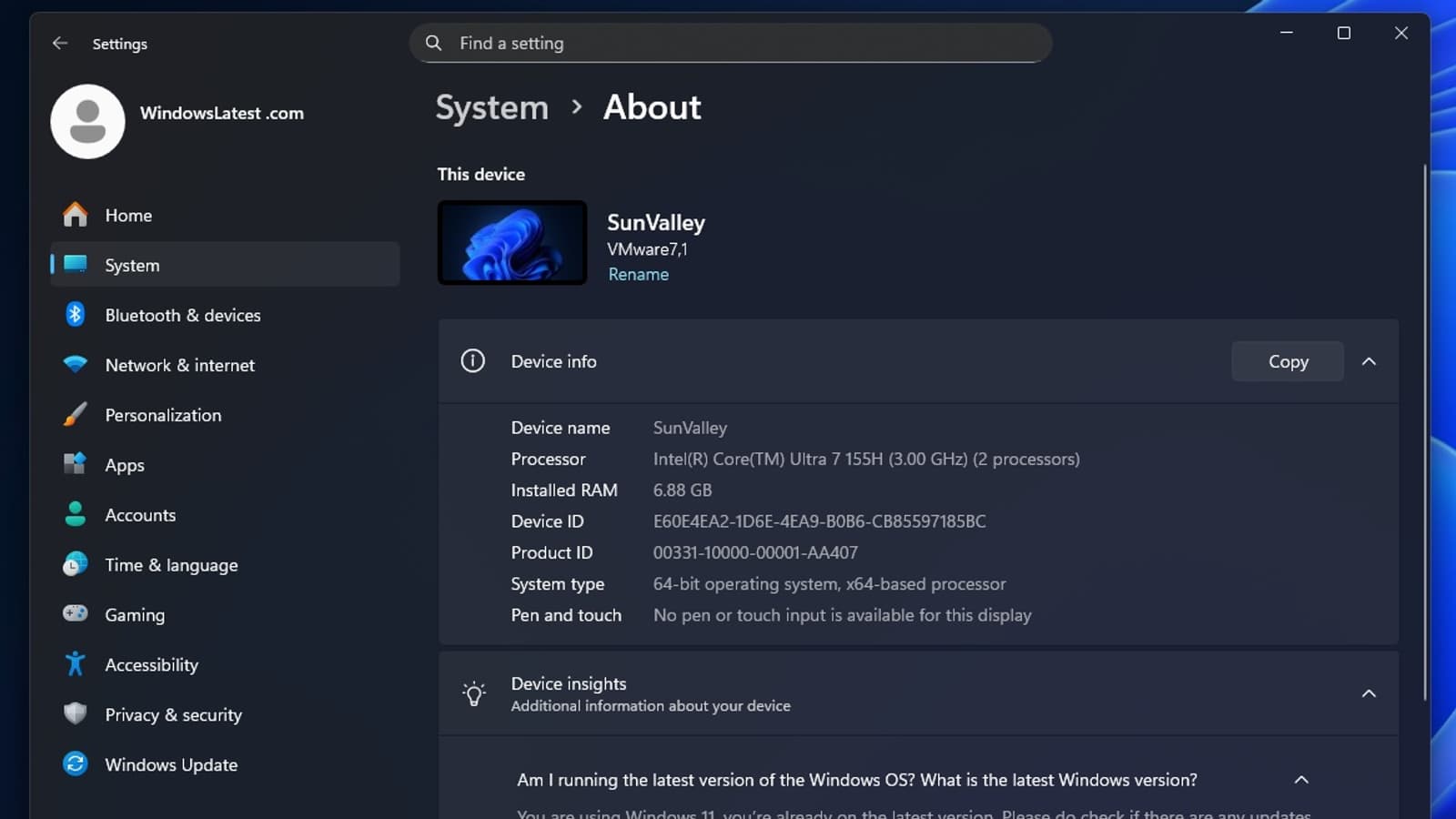The image size is (1456, 819).
Task: Click the This device heading
Action: 480,174
